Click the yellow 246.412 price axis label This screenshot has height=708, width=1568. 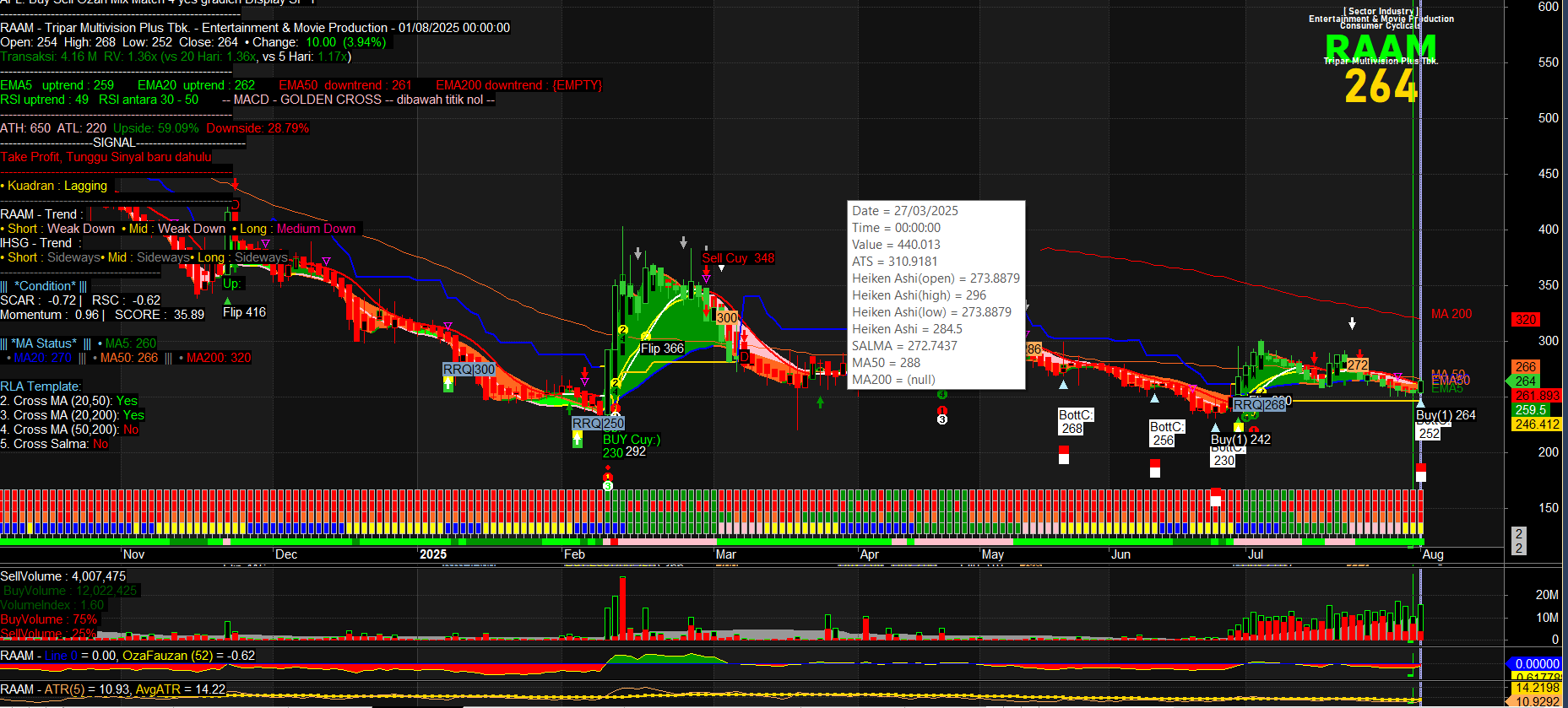point(1537,424)
